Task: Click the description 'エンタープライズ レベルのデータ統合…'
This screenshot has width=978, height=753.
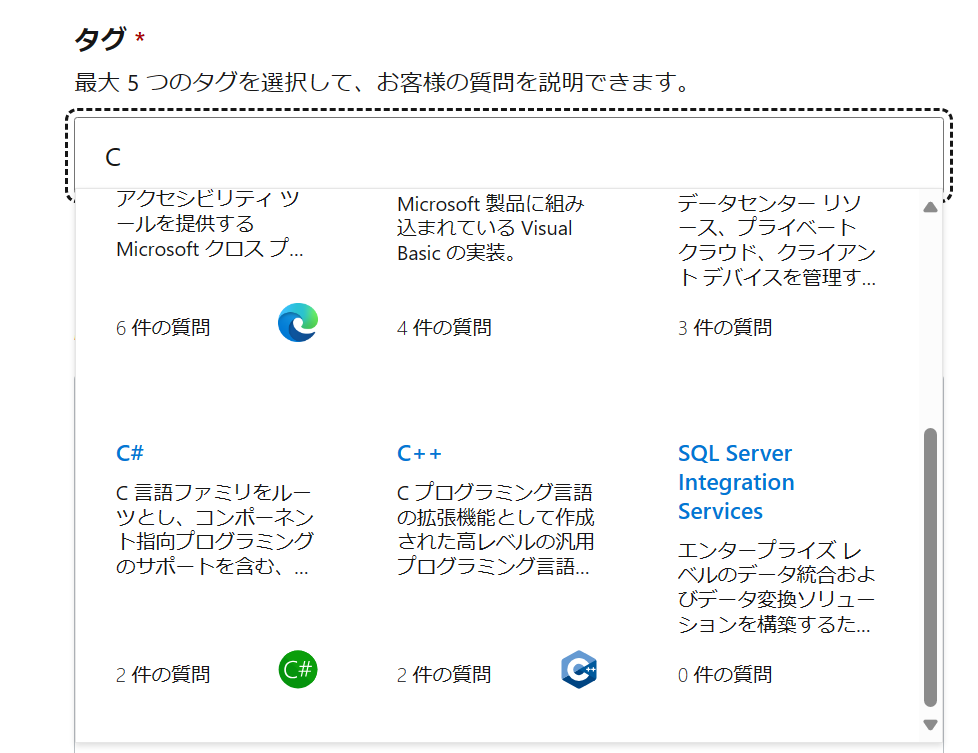Action: (777, 587)
